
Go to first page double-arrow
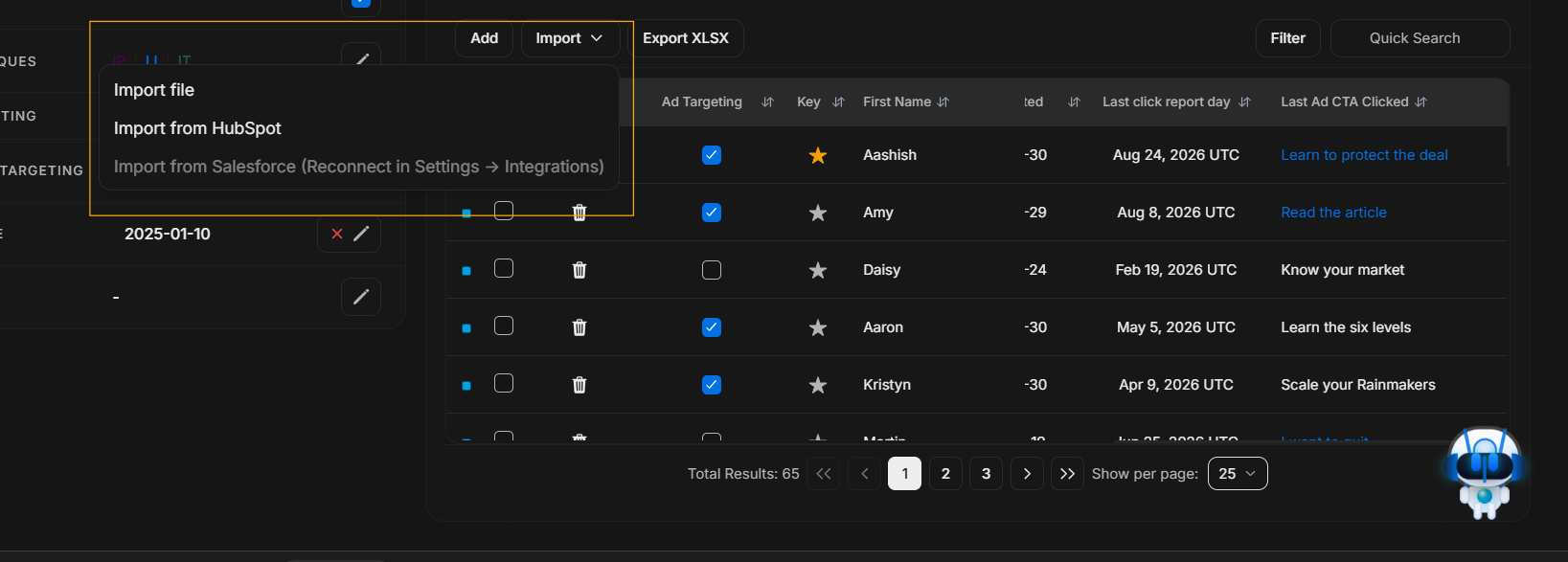[824, 474]
